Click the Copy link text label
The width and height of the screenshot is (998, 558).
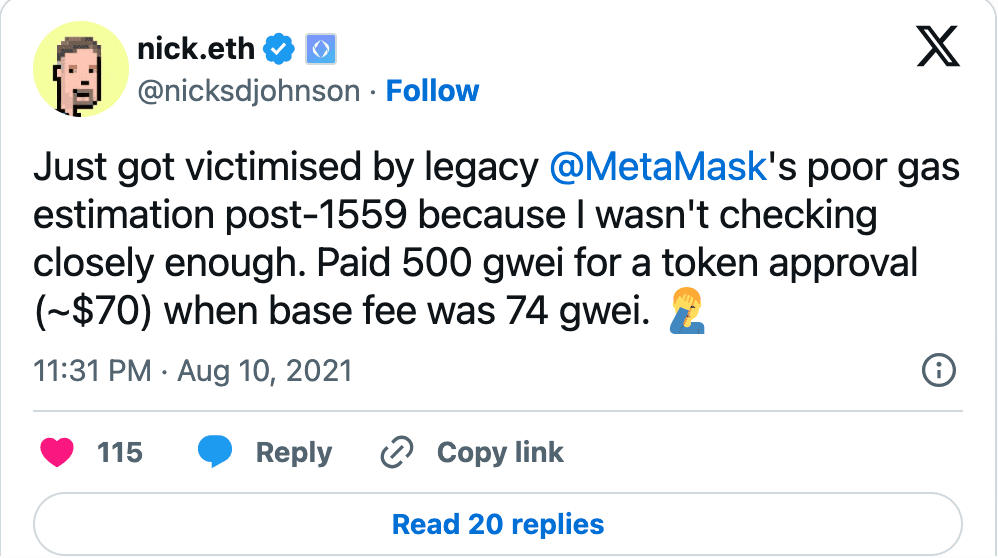point(500,452)
